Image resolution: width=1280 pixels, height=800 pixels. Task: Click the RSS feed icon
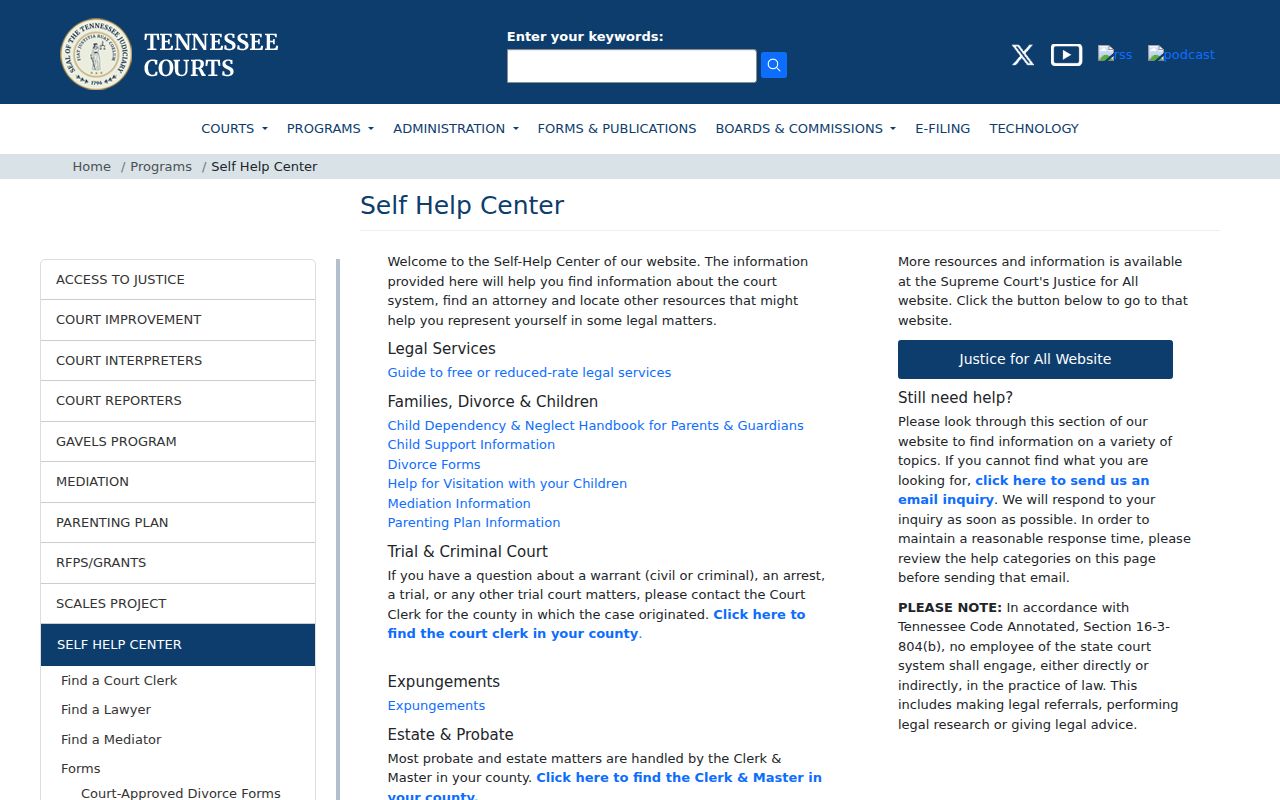point(1115,54)
